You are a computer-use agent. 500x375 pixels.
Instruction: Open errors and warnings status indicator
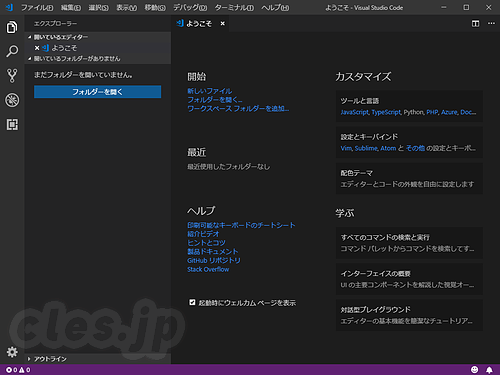point(18,370)
